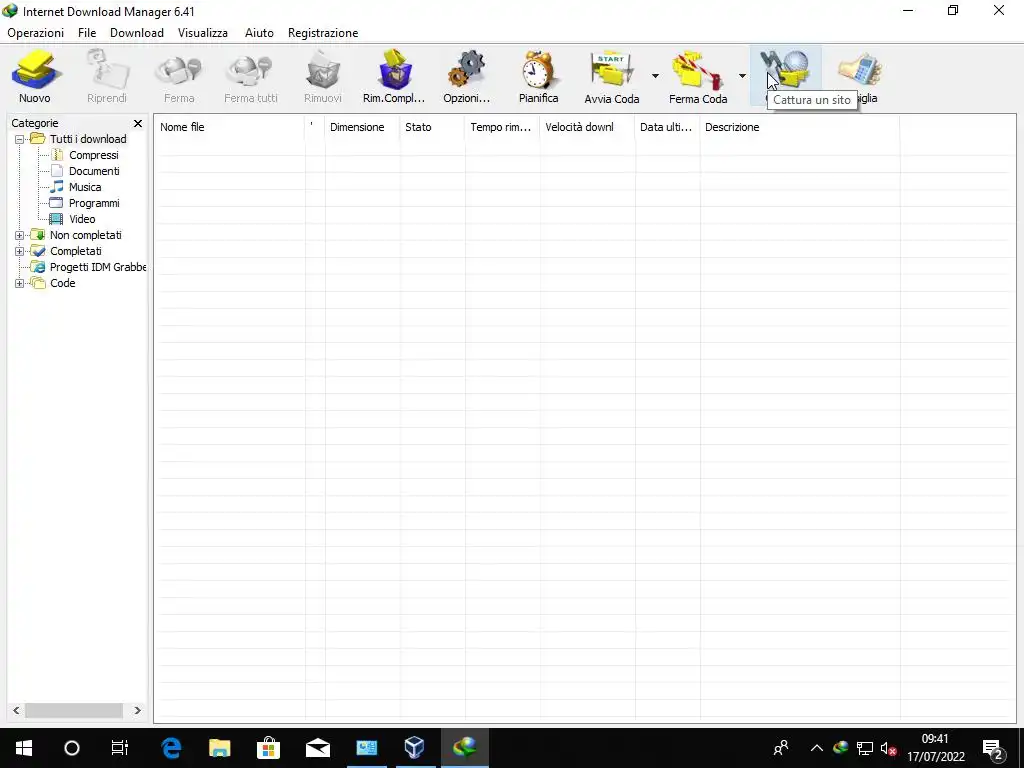Launch Microsoft Edge from taskbar
1024x768 pixels.
tap(171, 748)
